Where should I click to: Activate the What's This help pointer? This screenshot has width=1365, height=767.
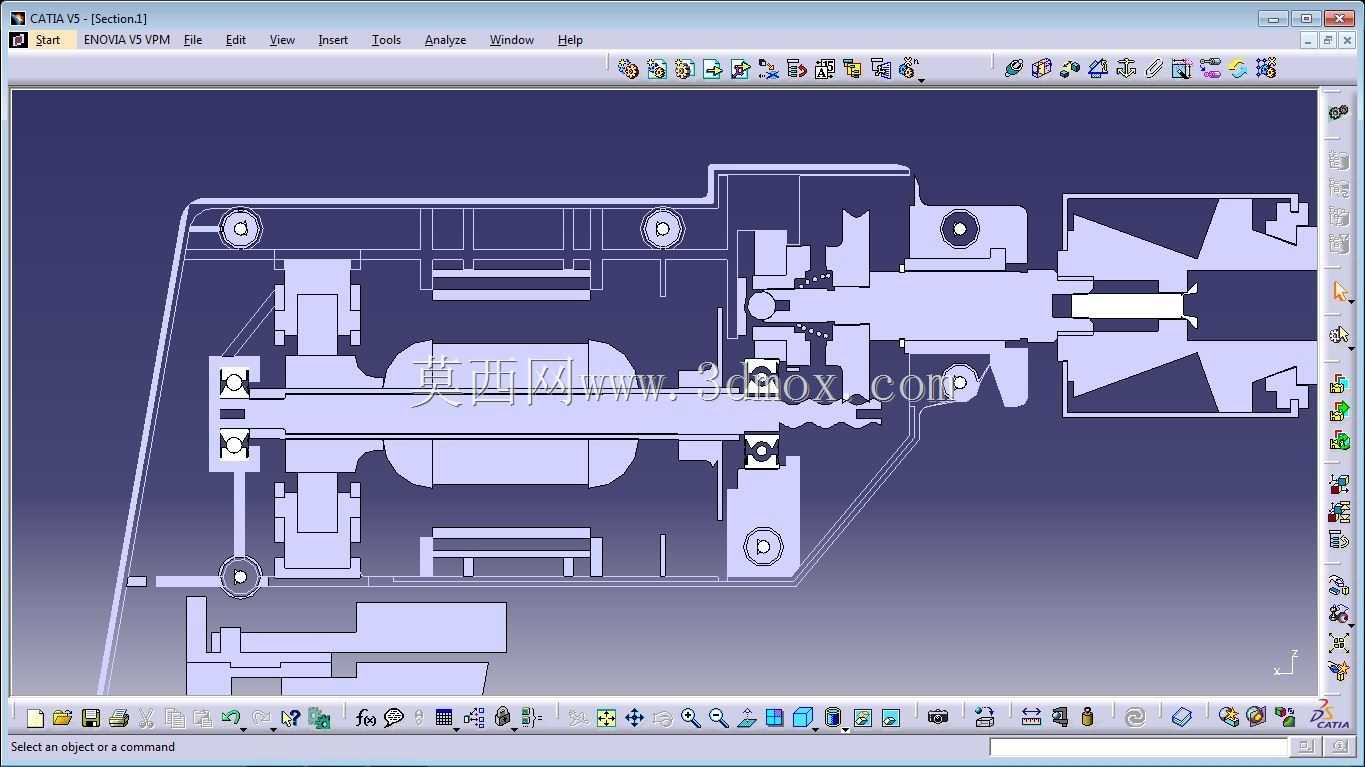pyautogui.click(x=290, y=718)
